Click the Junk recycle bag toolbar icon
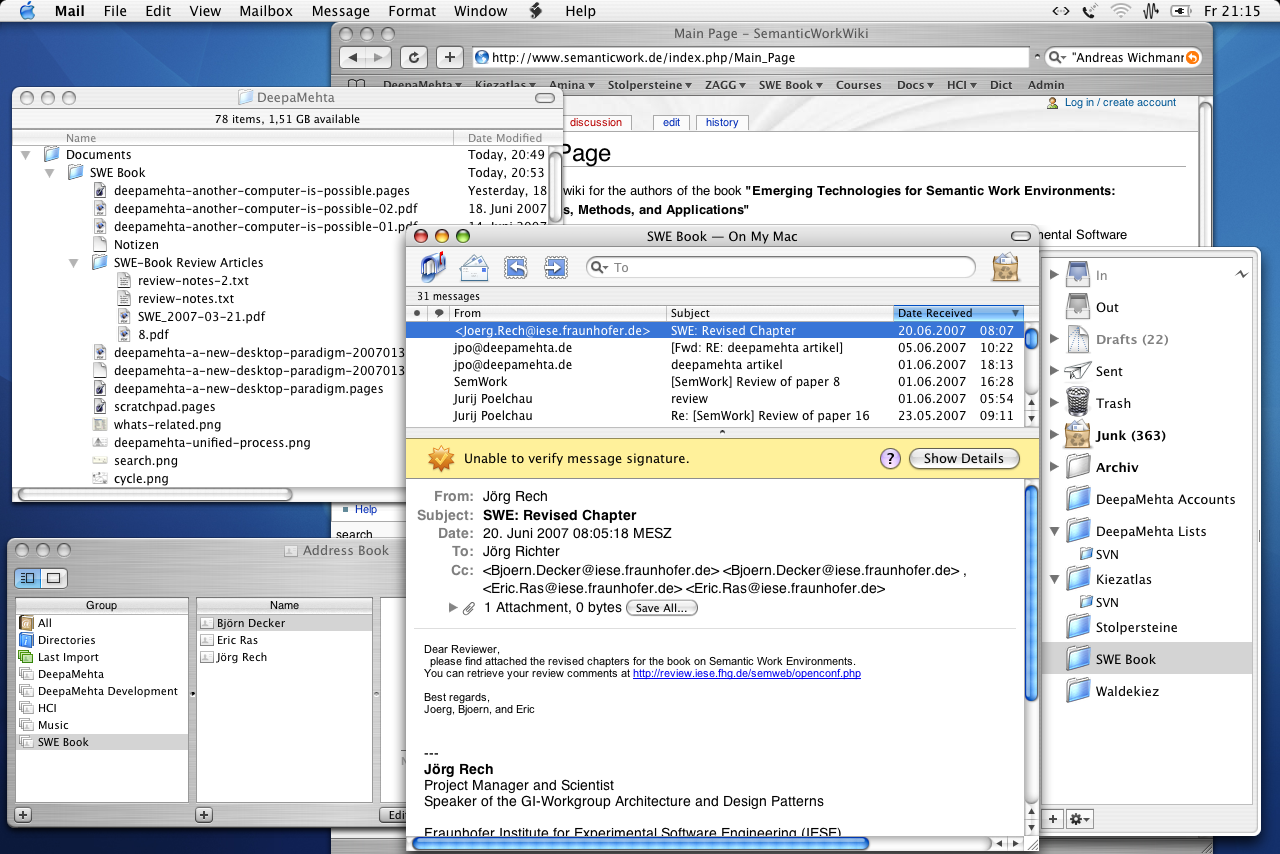Screen dimensions: 1280x854 pyautogui.click(x=1004, y=267)
